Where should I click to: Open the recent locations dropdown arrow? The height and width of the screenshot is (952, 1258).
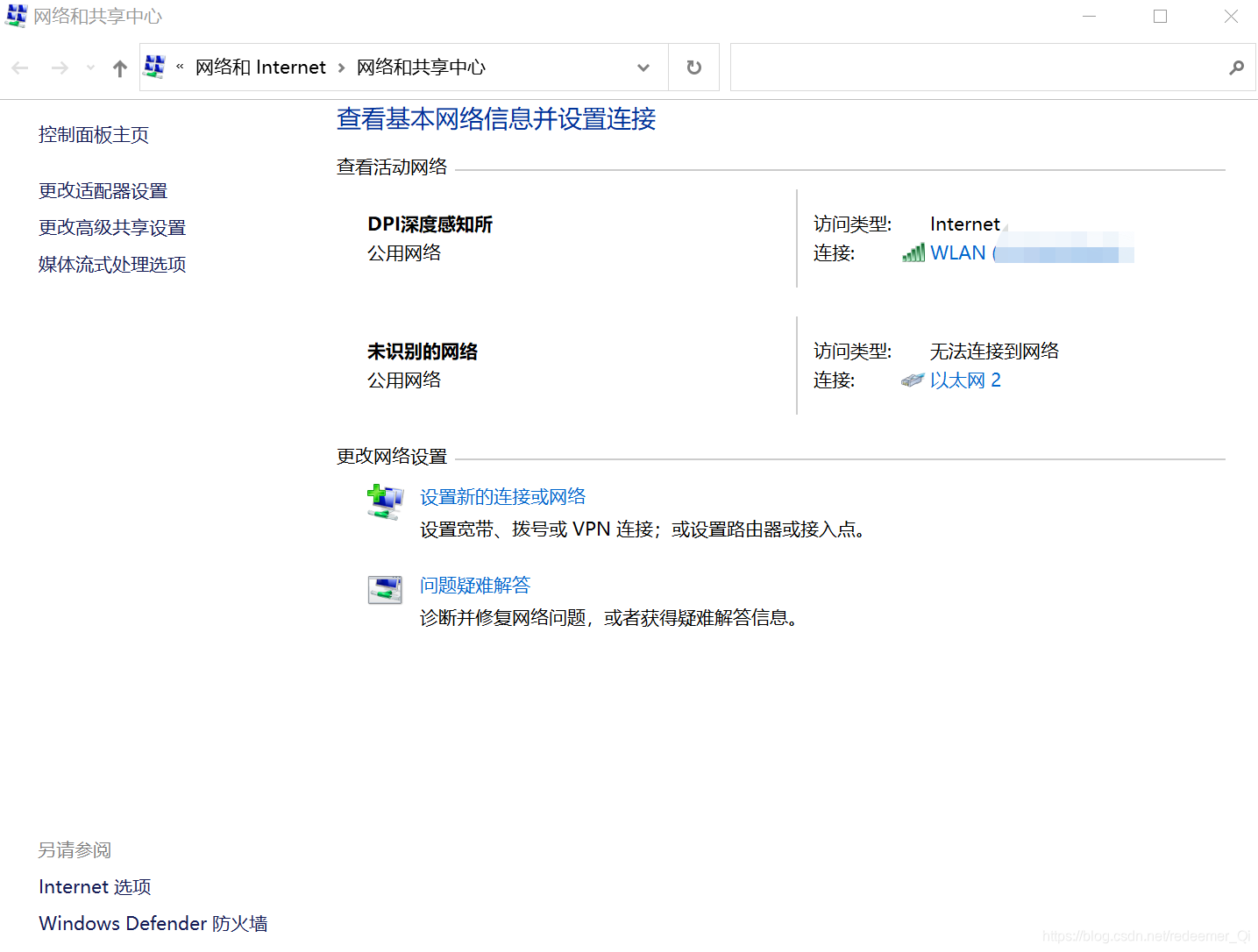click(90, 67)
